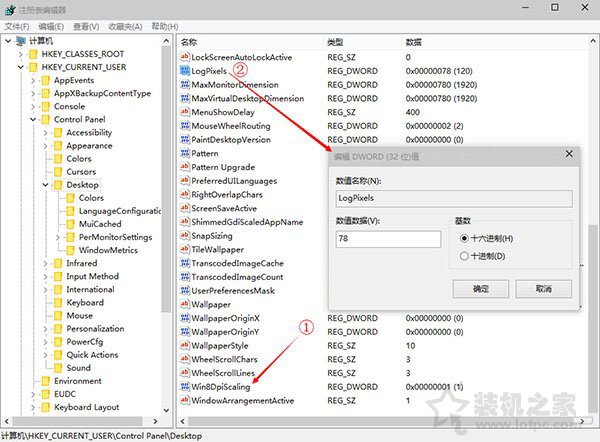Screen dimensions: 600x442
Task: Click the tree pane scroll-right arrow
Action: (155, 421)
